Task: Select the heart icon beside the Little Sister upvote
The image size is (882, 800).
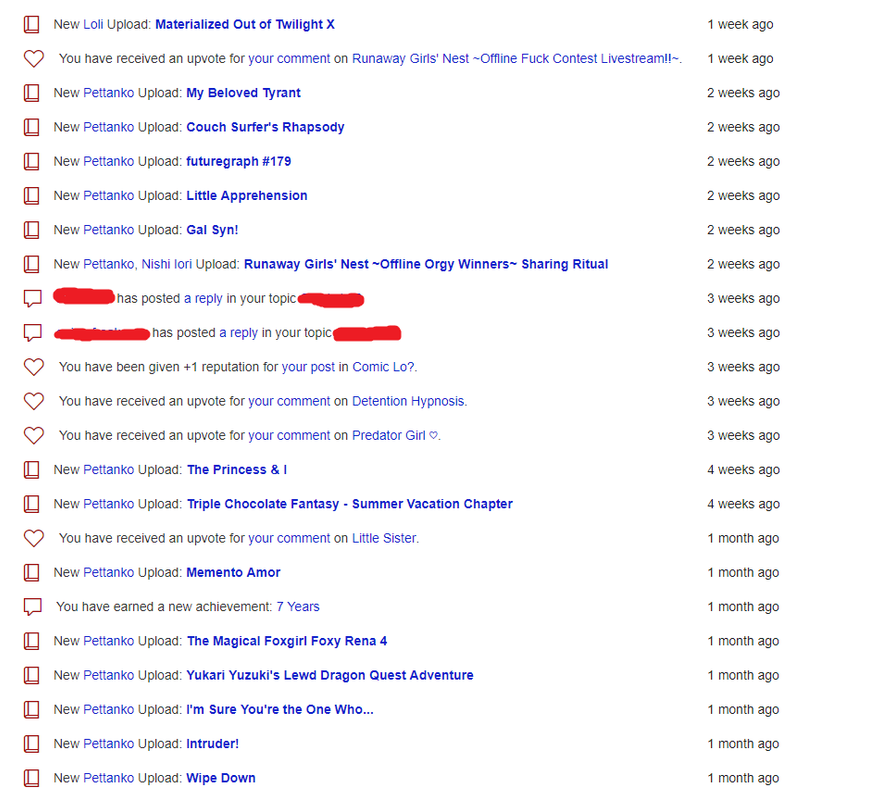Action: point(34,538)
